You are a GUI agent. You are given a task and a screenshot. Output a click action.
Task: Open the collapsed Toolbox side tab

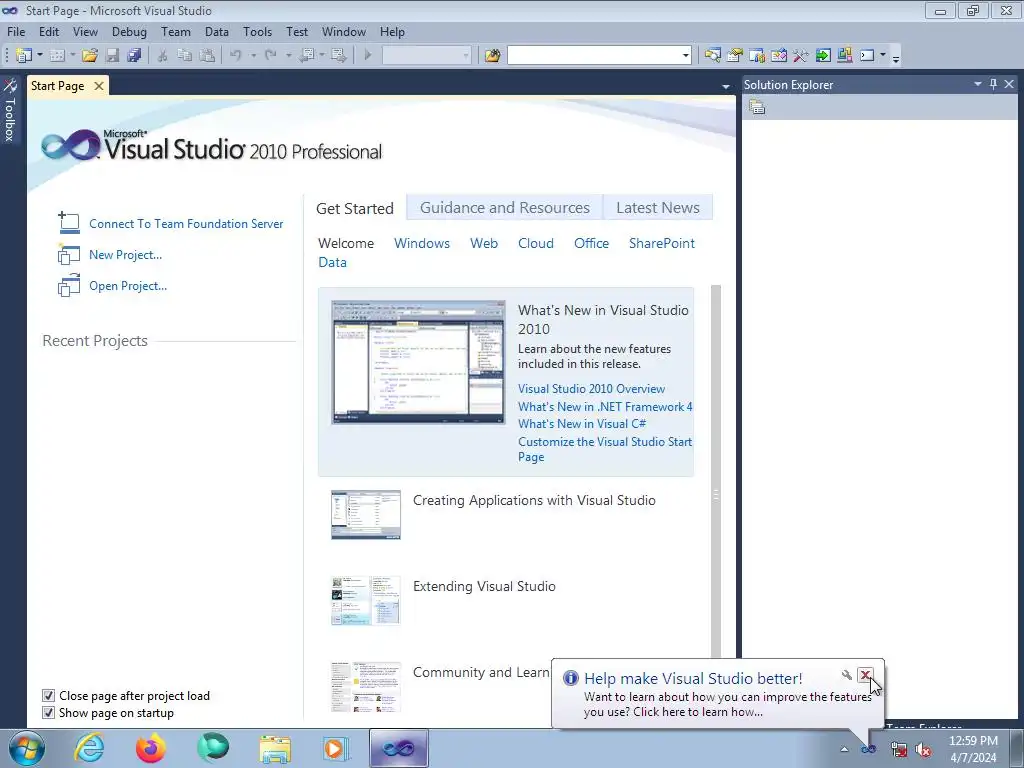pos(10,110)
